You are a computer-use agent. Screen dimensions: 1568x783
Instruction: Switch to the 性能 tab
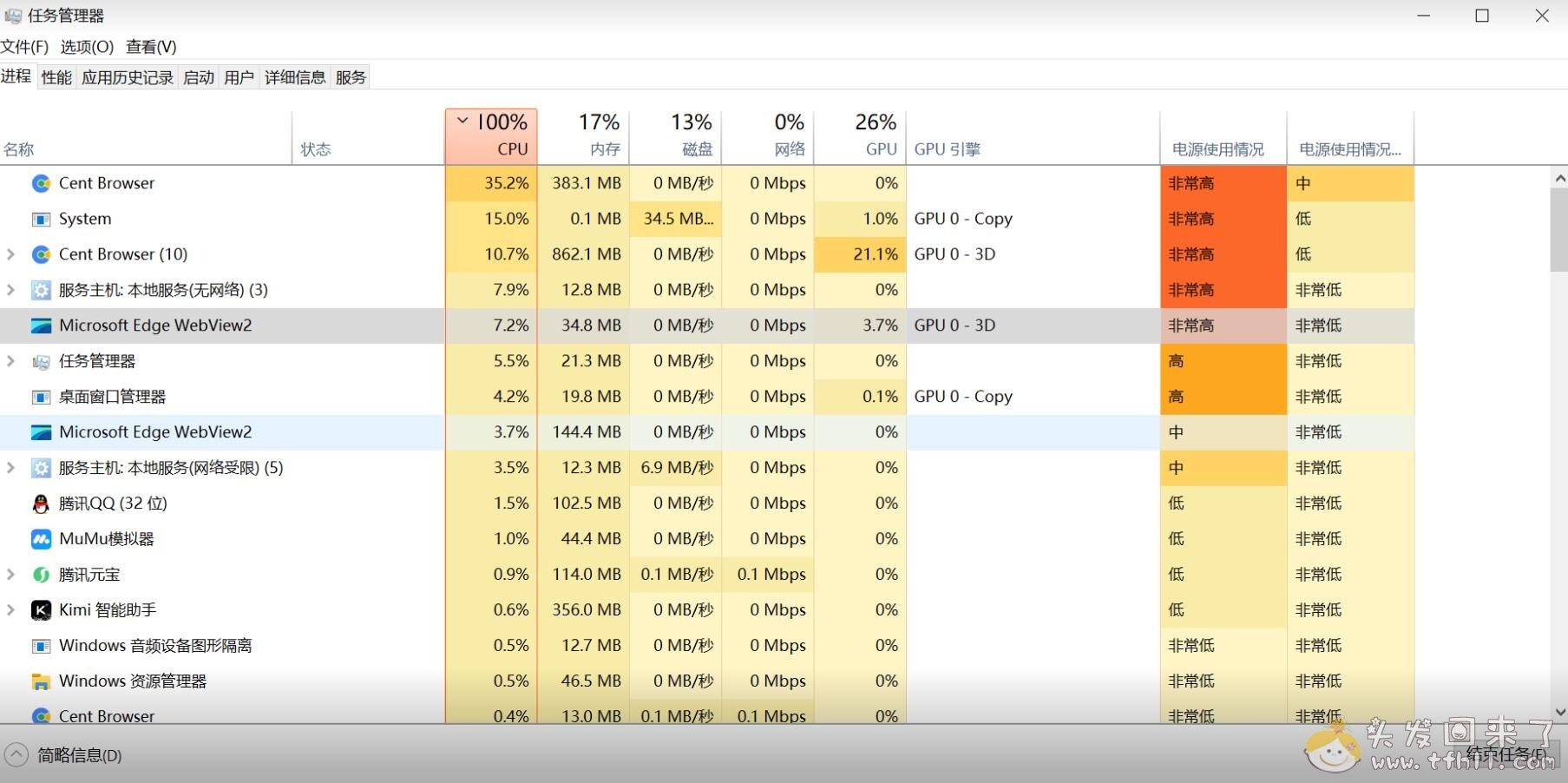click(x=56, y=77)
